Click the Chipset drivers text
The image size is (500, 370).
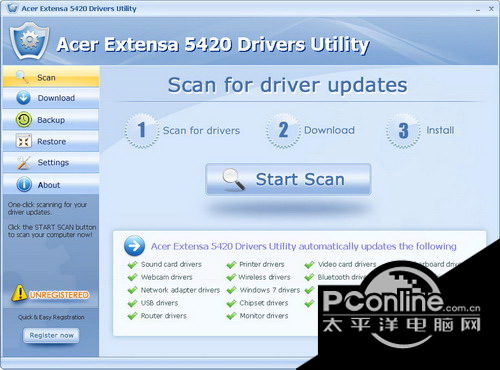pyautogui.click(x=264, y=303)
